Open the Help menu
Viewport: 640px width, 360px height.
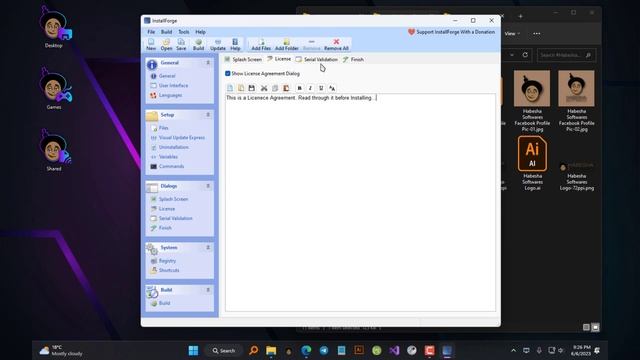[200, 32]
